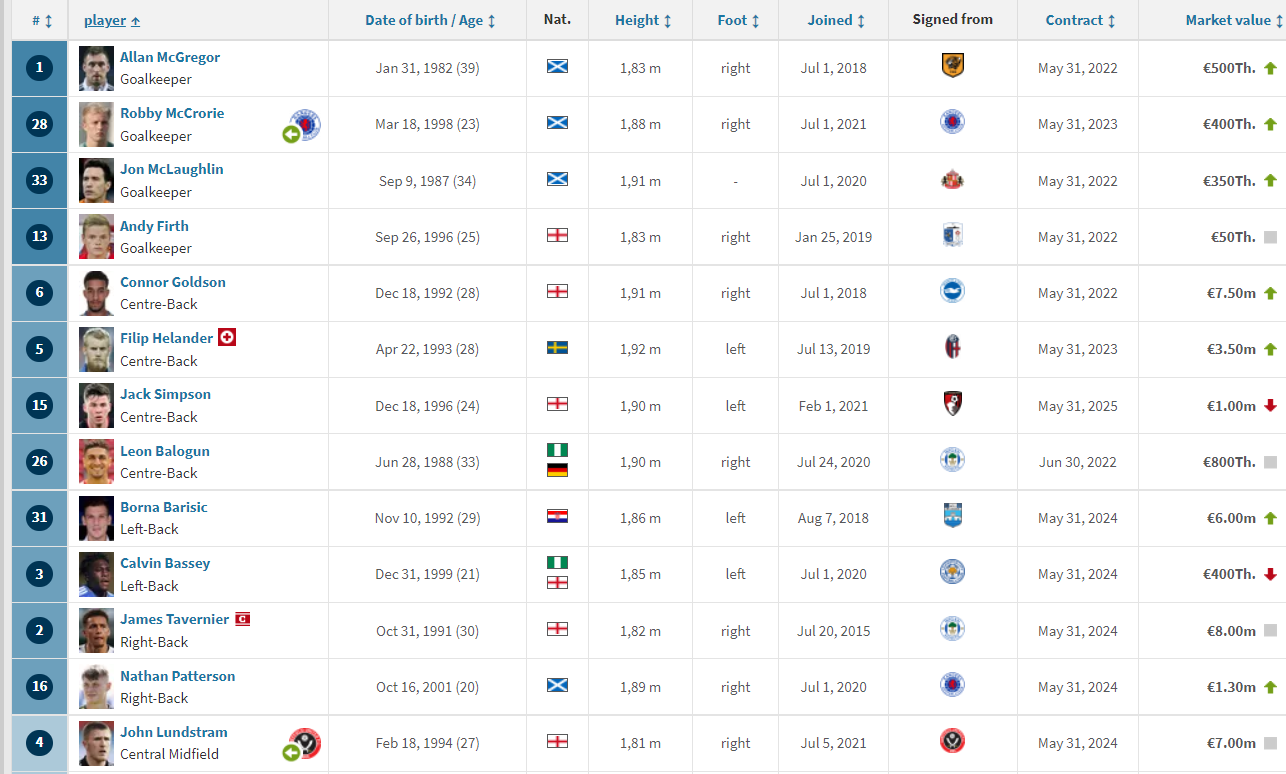Open Nathan Patterson player profile link
1286x774 pixels.
click(x=178, y=676)
